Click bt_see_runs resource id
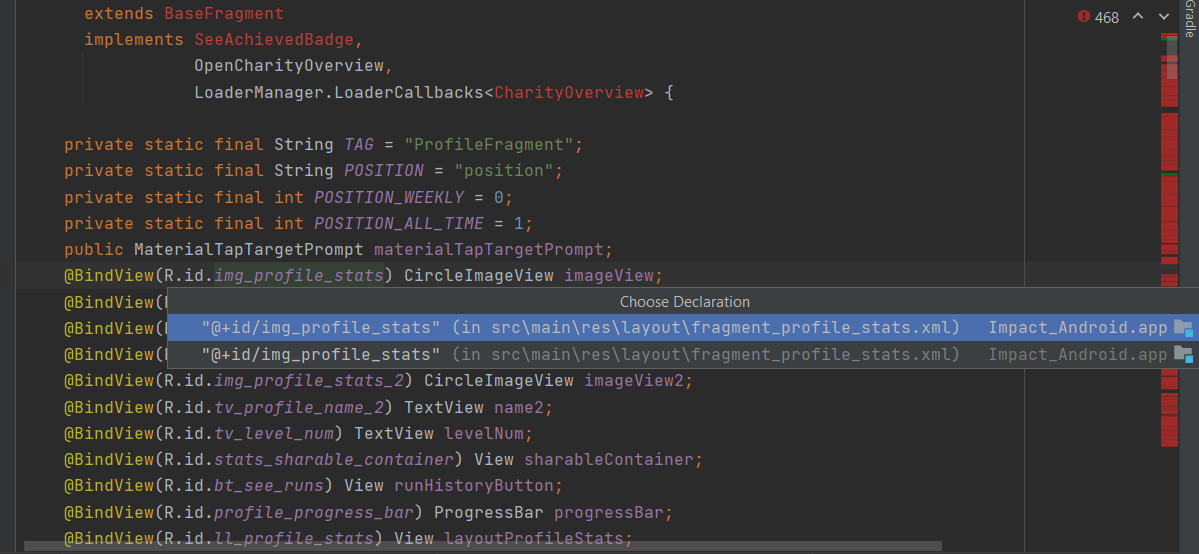 coord(269,485)
